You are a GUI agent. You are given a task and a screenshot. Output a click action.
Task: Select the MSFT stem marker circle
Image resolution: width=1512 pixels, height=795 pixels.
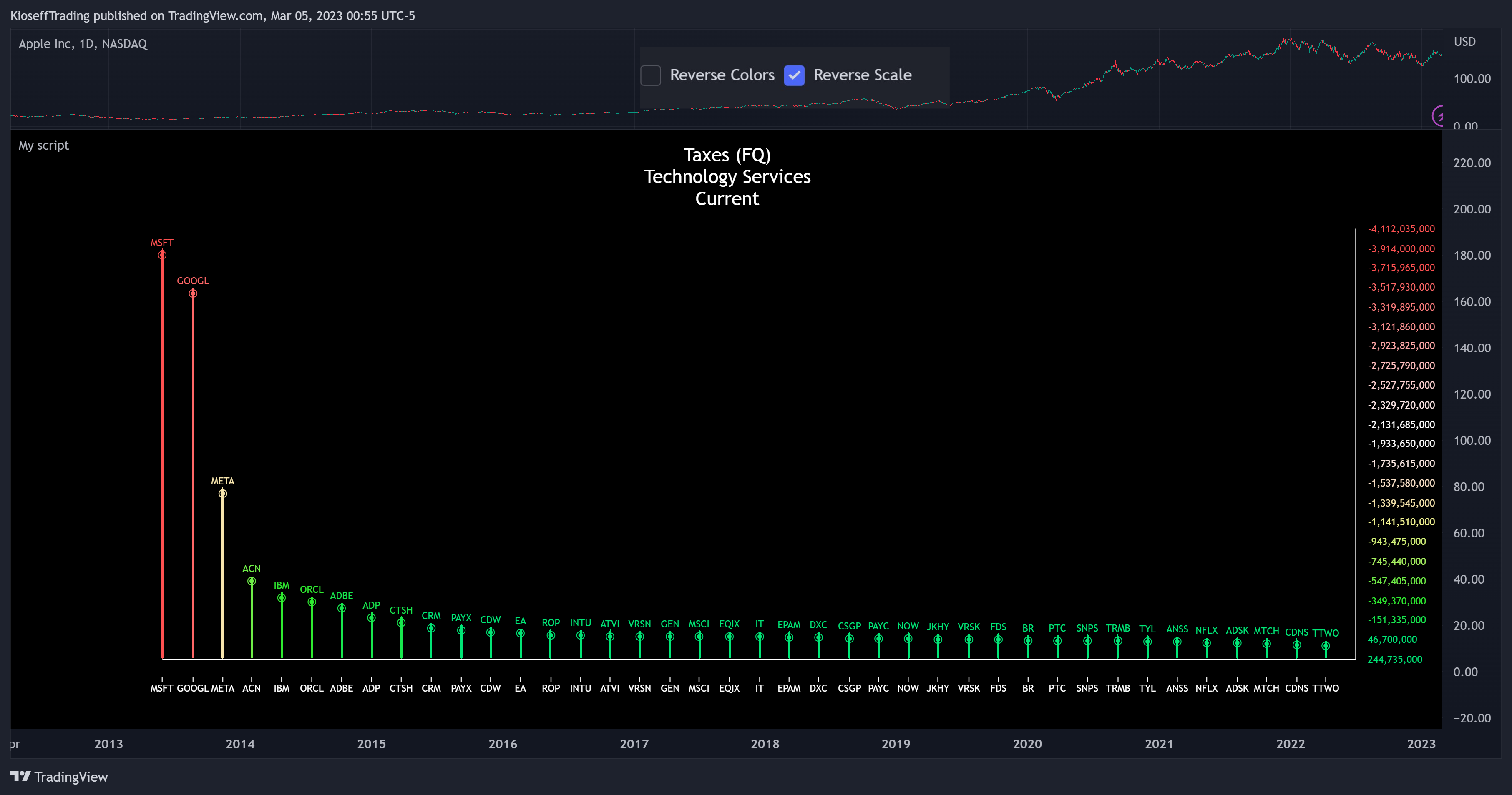coord(162,255)
